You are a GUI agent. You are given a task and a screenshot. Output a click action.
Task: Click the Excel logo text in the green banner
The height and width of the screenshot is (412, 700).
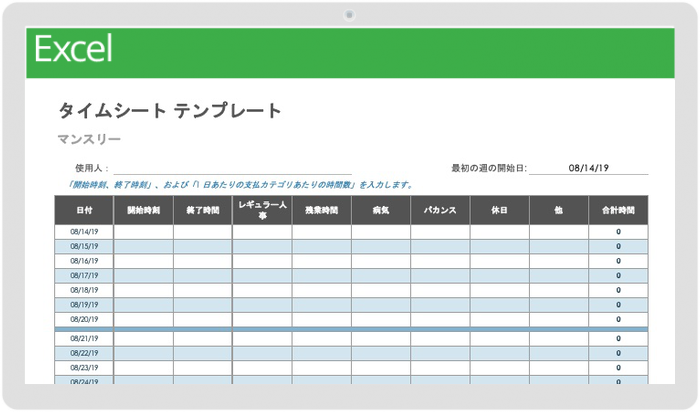pos(73,49)
